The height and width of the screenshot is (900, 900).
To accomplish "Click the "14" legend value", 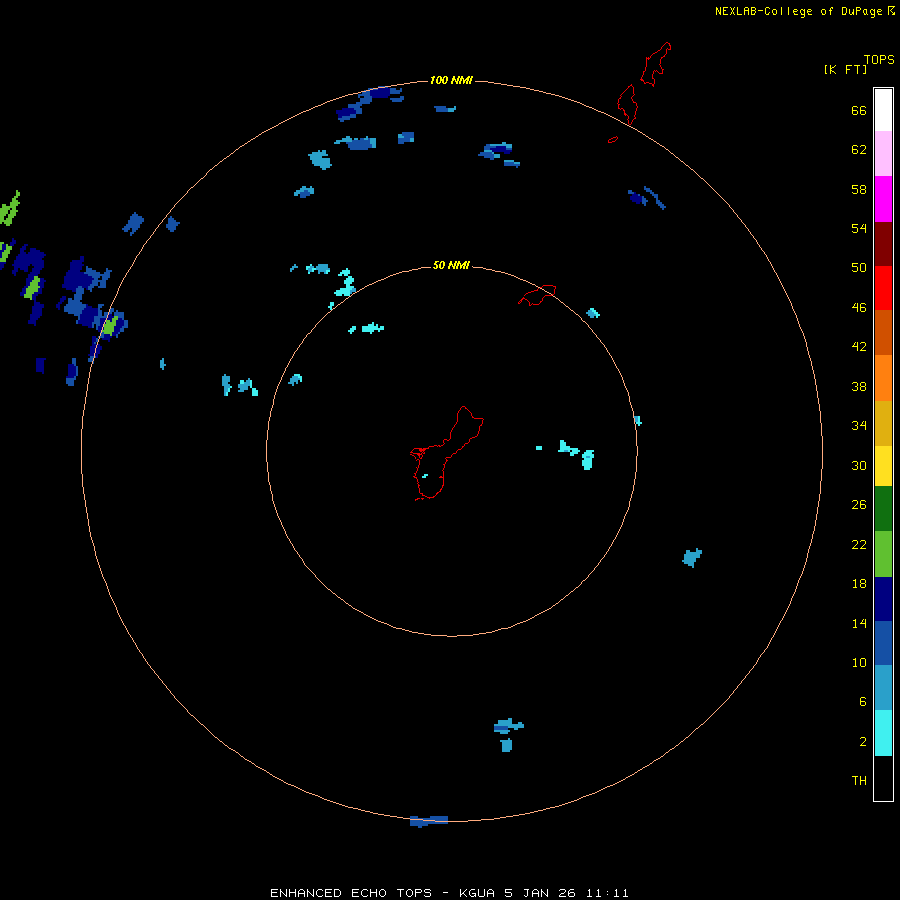I will click(859, 623).
